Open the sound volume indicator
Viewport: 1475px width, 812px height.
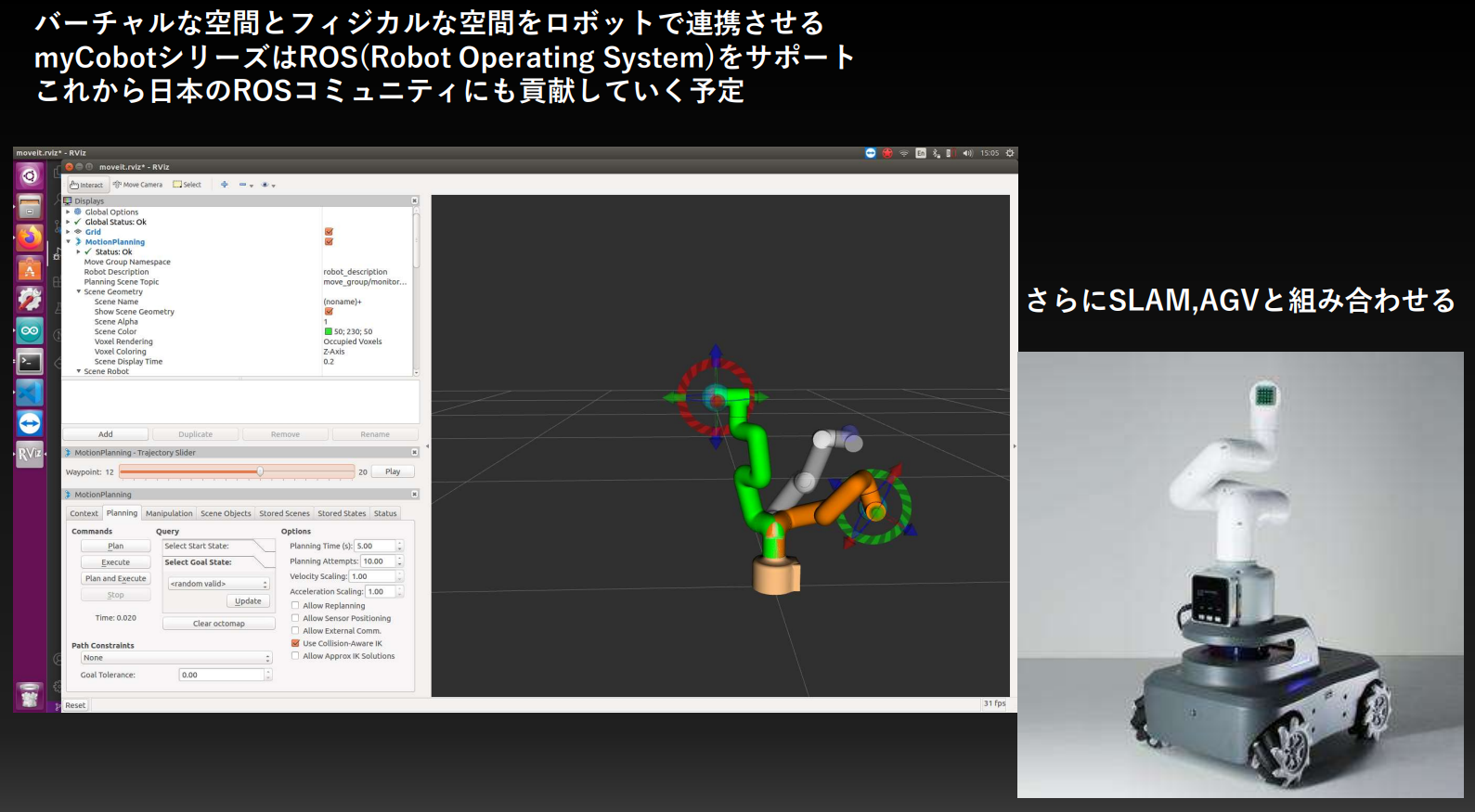coord(967,153)
